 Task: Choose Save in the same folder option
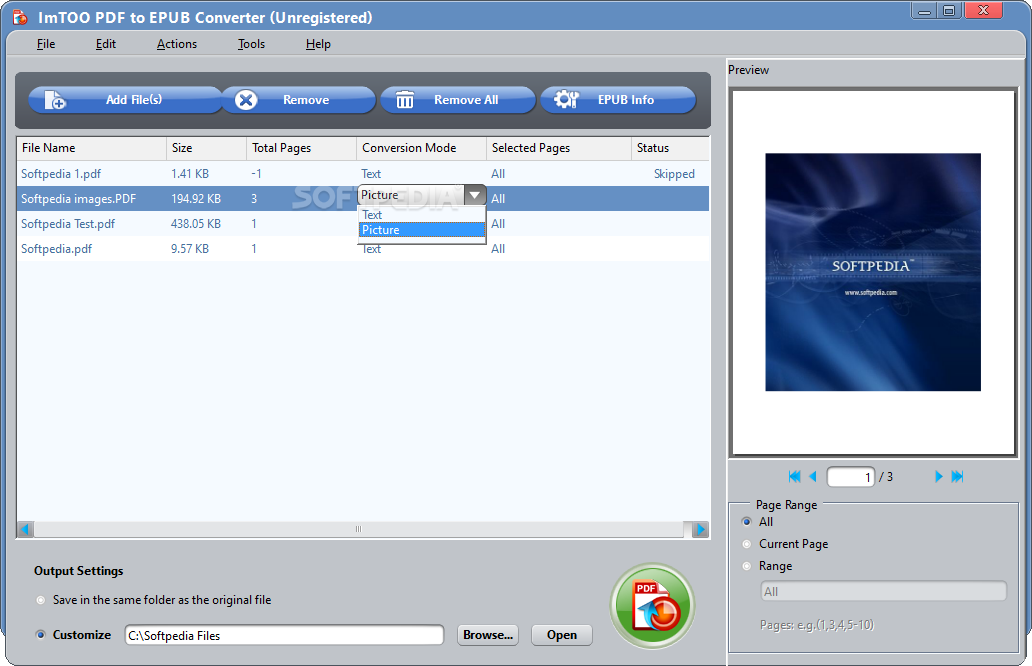(x=41, y=600)
